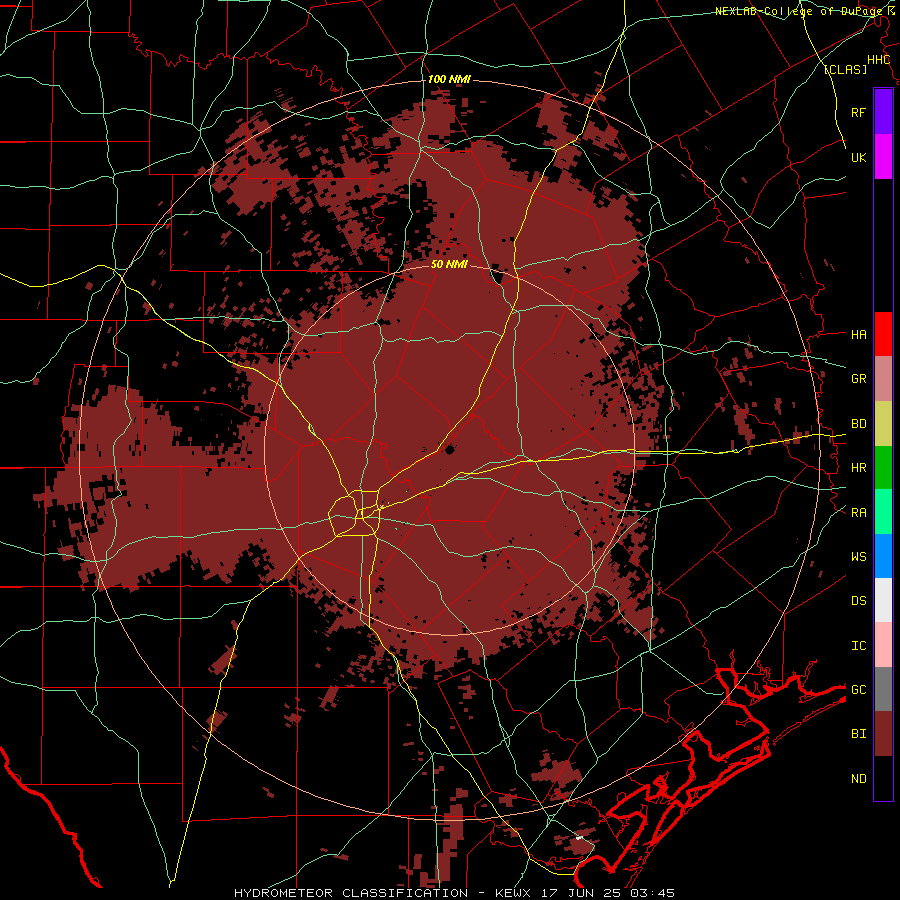
Task: Click the HR legend label
Action: 859,468
